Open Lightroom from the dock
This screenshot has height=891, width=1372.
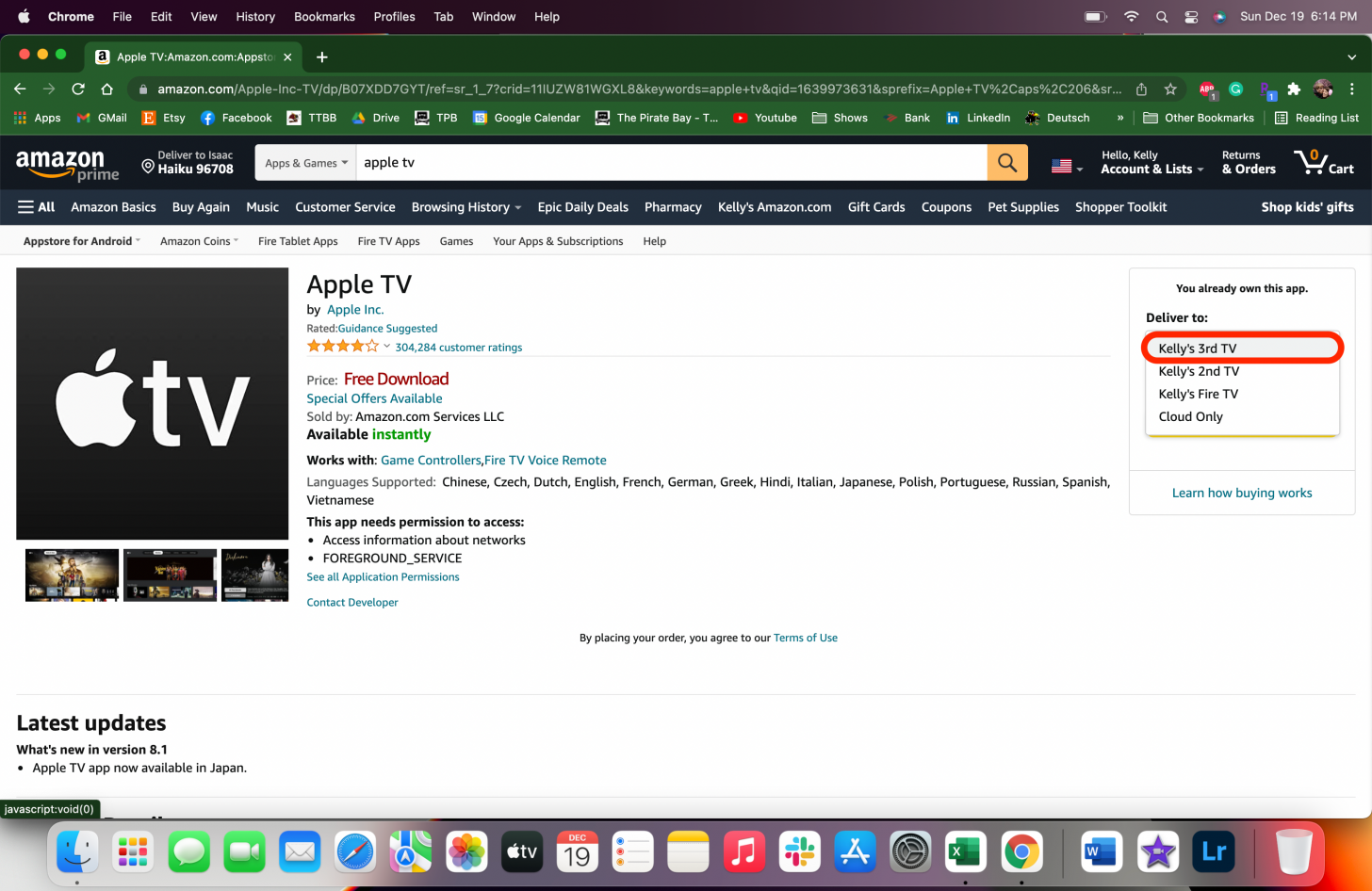click(1214, 852)
